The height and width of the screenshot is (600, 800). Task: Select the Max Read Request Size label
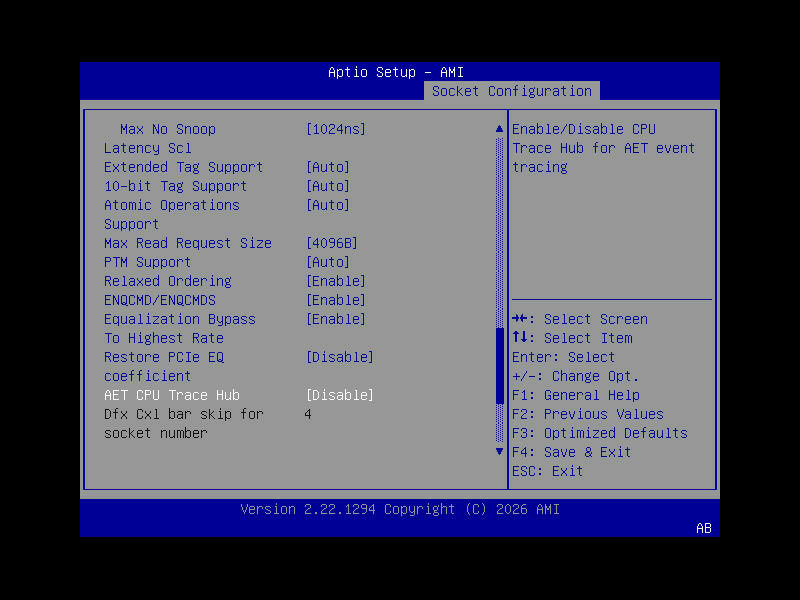pyautogui.click(x=188, y=243)
